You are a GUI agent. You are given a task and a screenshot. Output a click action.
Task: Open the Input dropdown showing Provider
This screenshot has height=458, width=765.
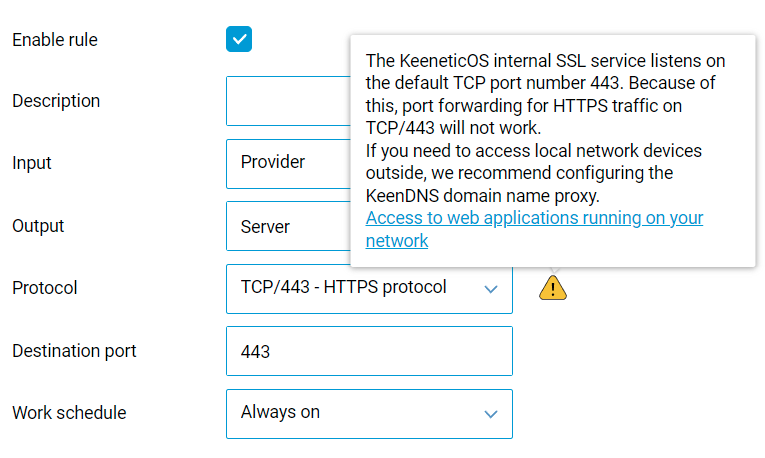tap(287, 163)
